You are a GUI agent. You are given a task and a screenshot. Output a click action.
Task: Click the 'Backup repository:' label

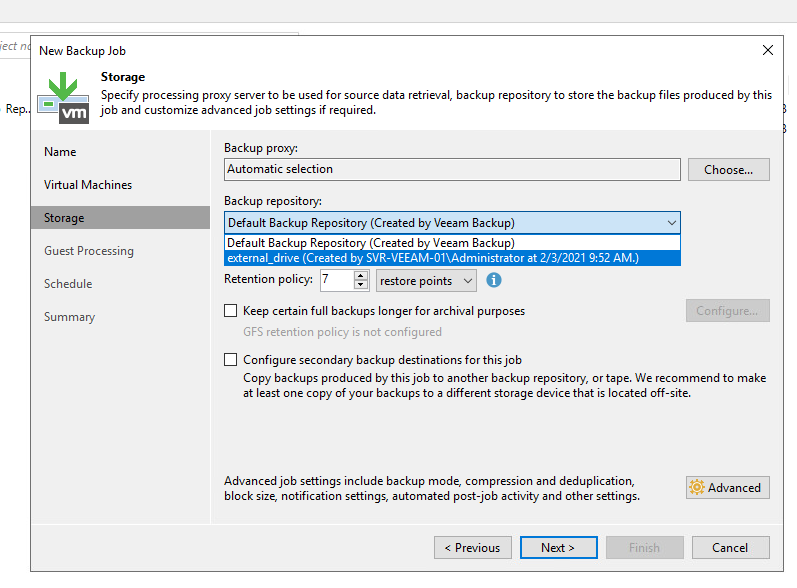273,201
